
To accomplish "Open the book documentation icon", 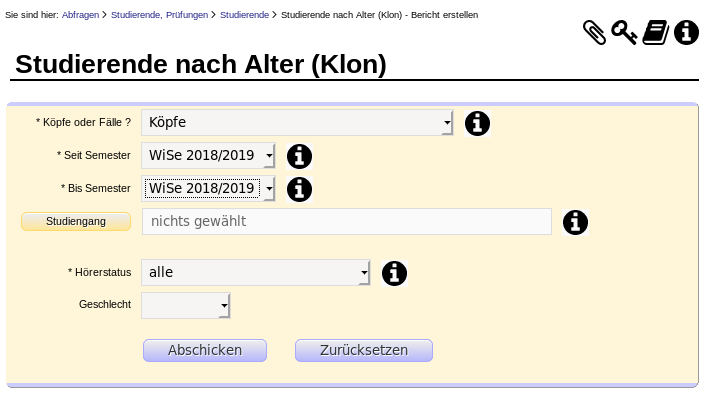I will click(655, 32).
